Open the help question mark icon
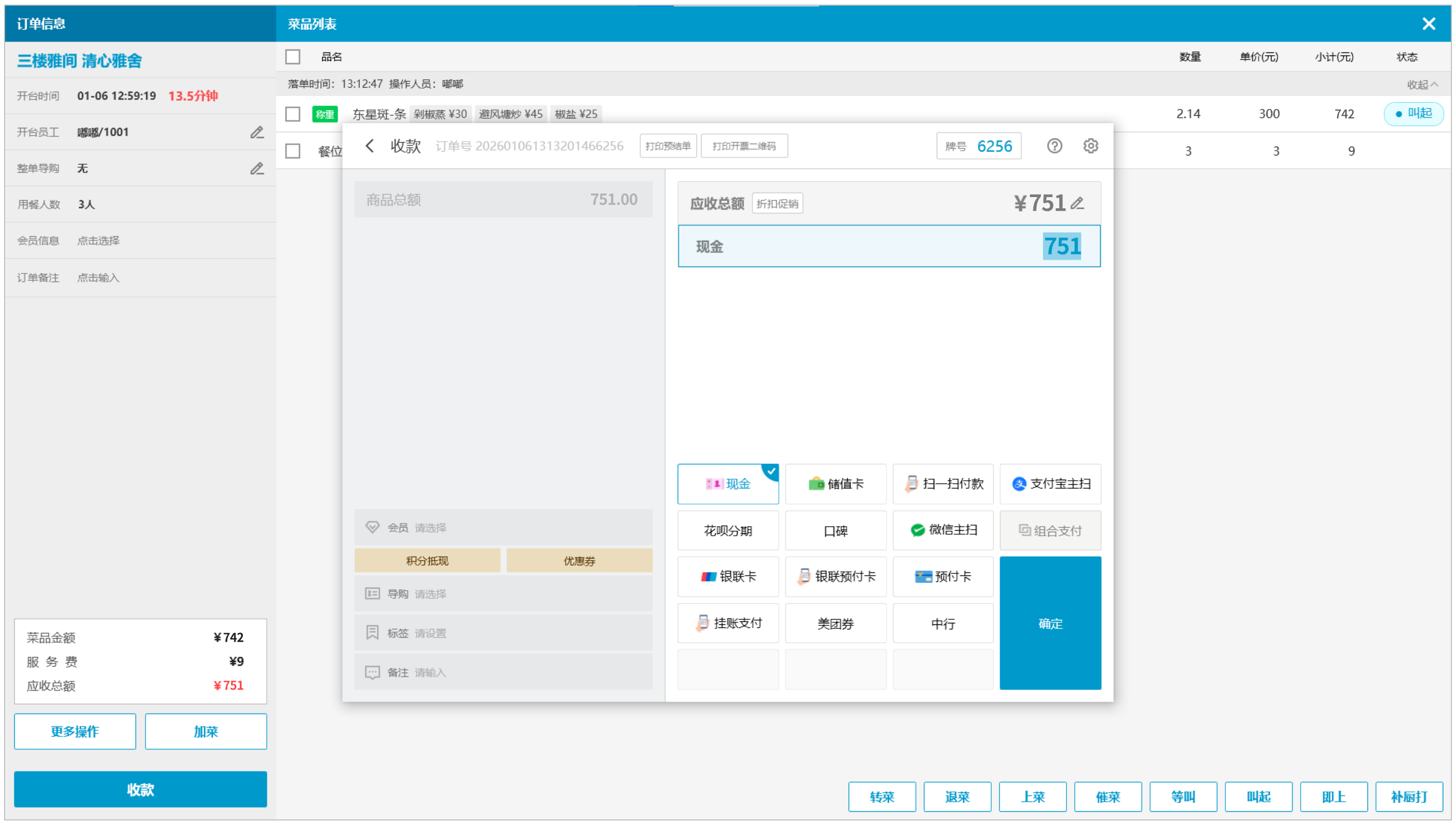 (1054, 146)
